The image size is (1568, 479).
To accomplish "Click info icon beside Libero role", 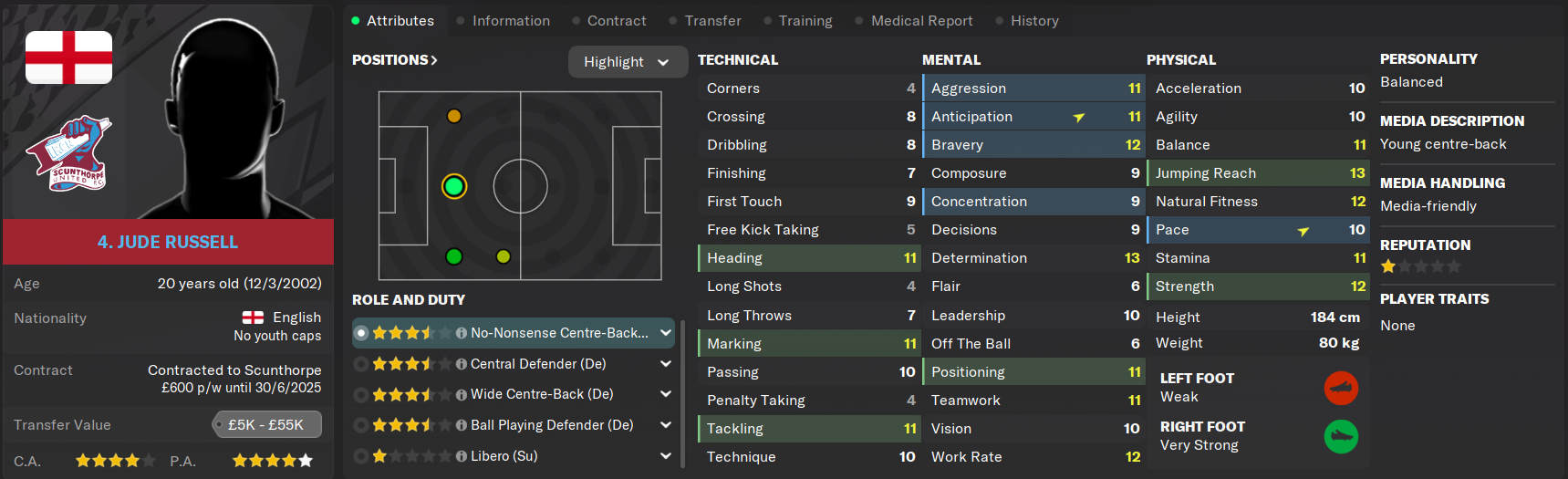I will click(x=462, y=456).
